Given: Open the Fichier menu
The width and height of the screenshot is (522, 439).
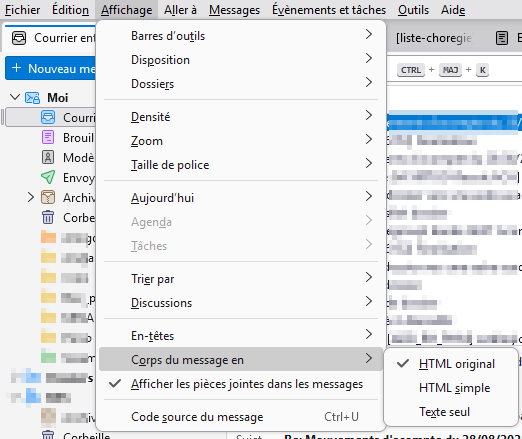Looking at the screenshot, I should 22,10.
